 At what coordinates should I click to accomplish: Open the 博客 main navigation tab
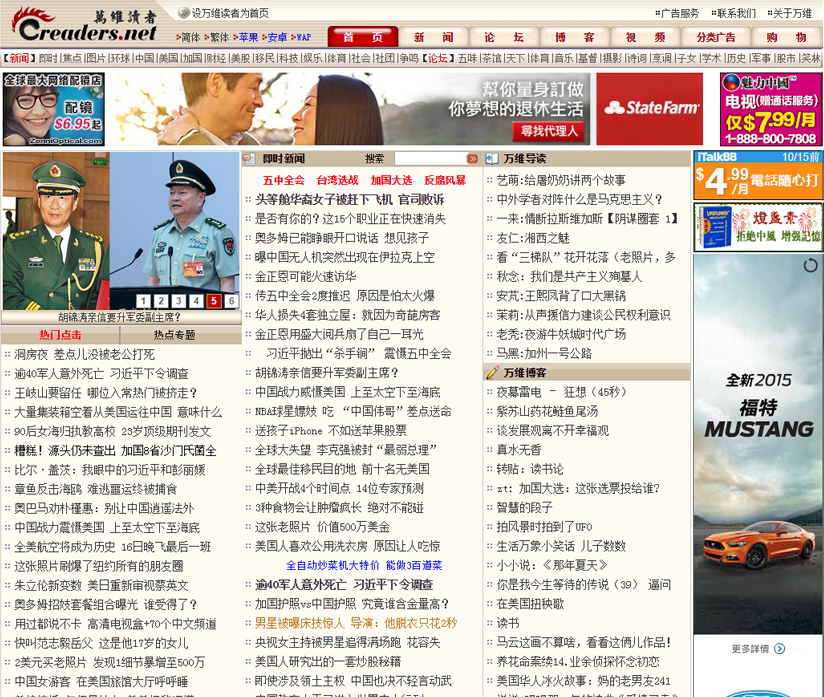(575, 37)
